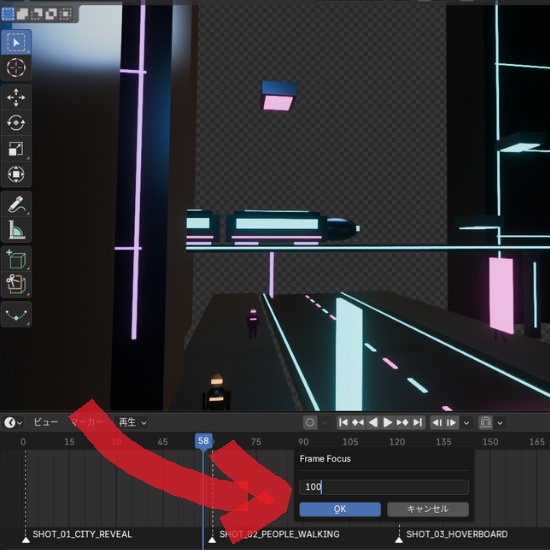Viewport: 550px width, 550px height.
Task: Play the animation in reverse
Action: (373, 423)
